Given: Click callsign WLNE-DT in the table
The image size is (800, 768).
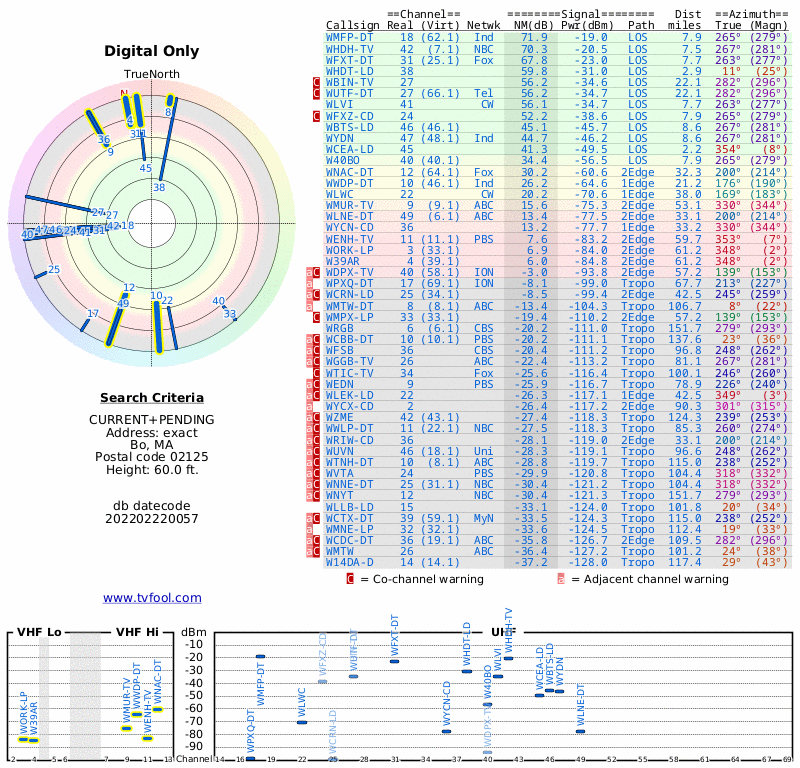Looking at the screenshot, I should click(x=349, y=216).
